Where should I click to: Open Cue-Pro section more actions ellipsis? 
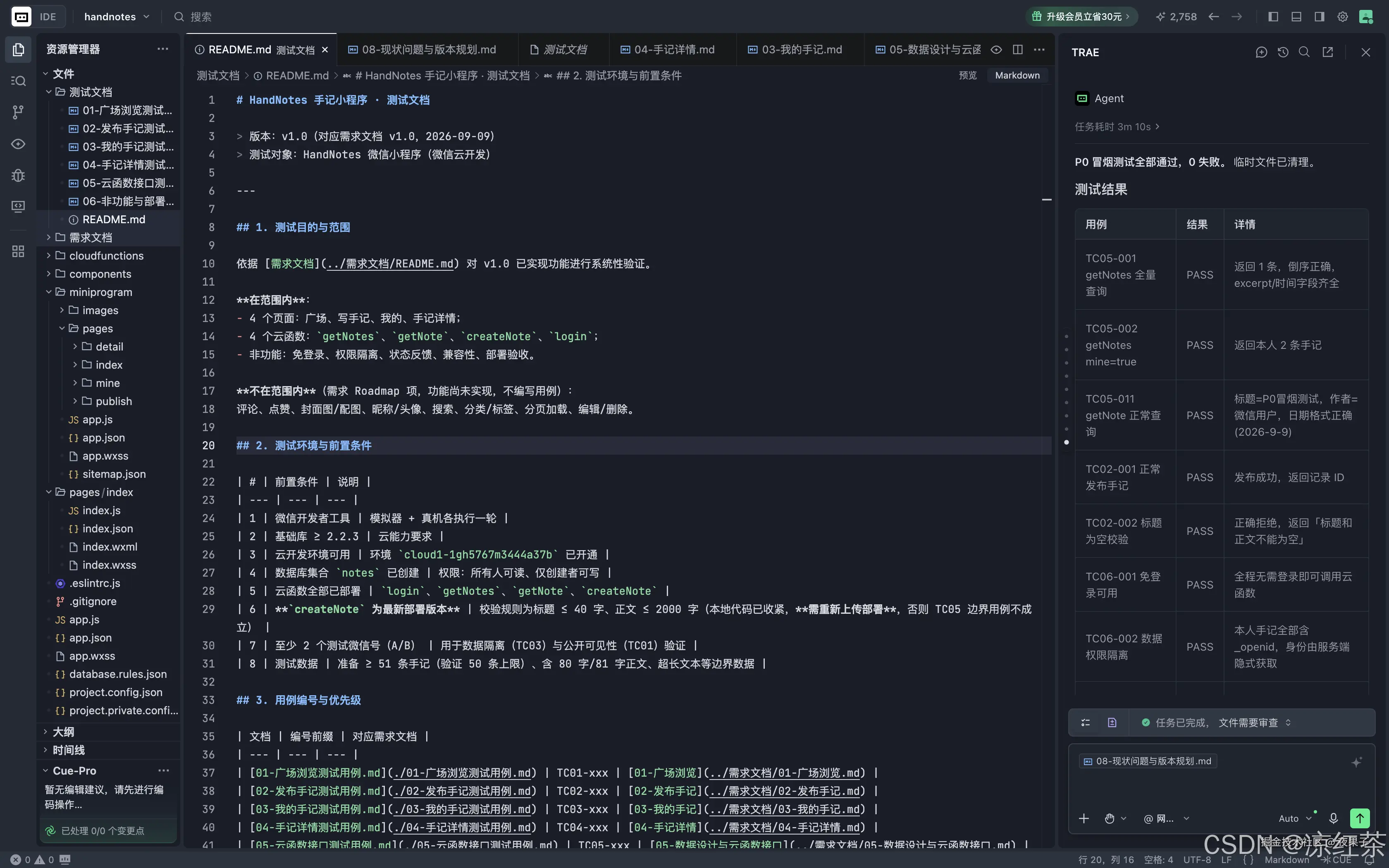coord(164,770)
